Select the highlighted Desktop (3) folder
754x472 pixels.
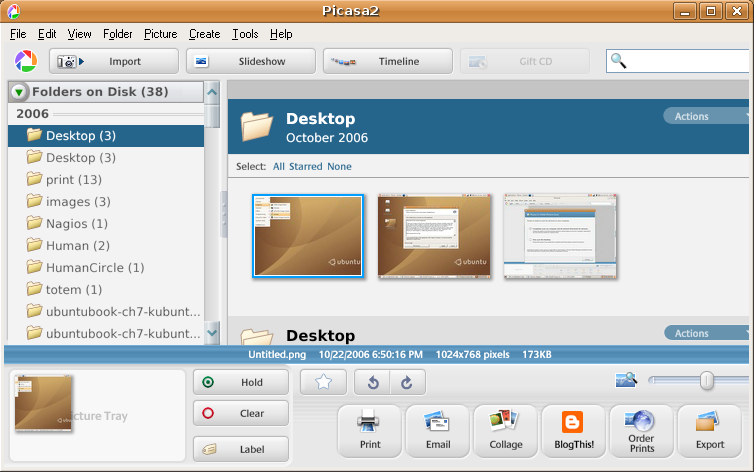(106, 136)
